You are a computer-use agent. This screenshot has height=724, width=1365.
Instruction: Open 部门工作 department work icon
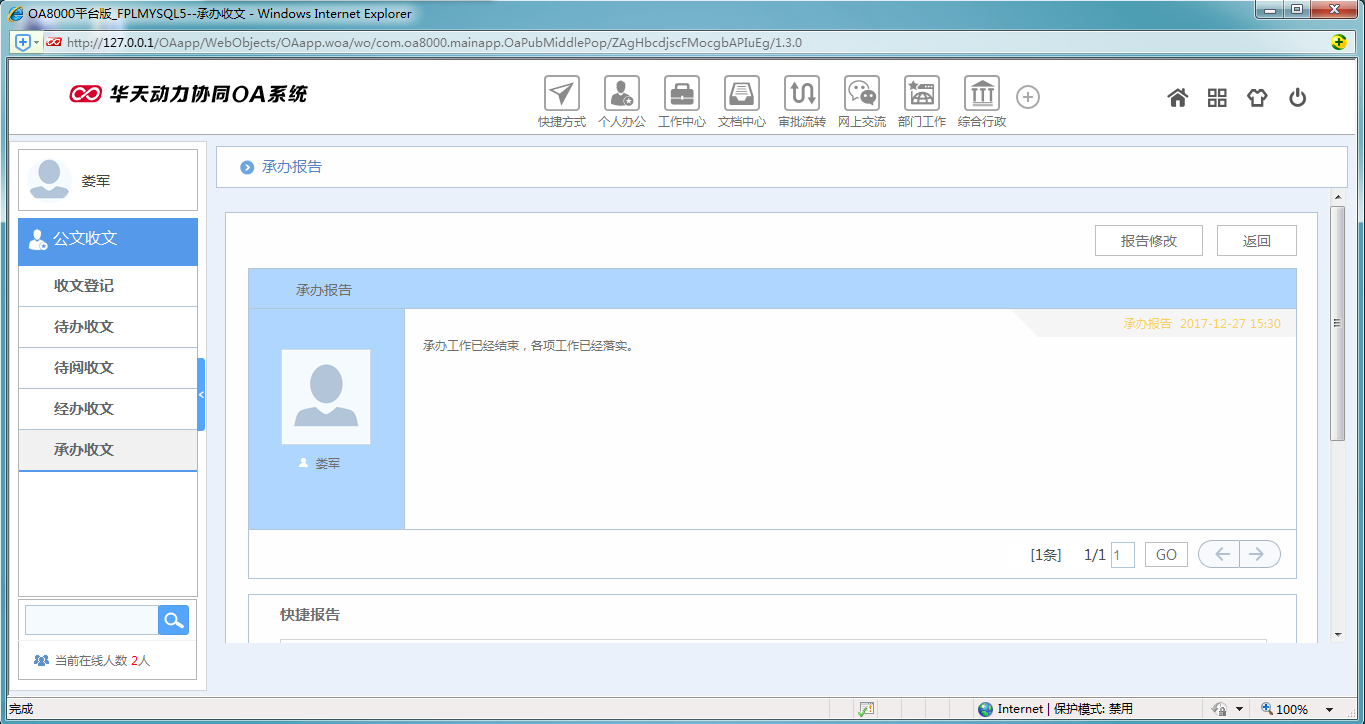tap(921, 94)
